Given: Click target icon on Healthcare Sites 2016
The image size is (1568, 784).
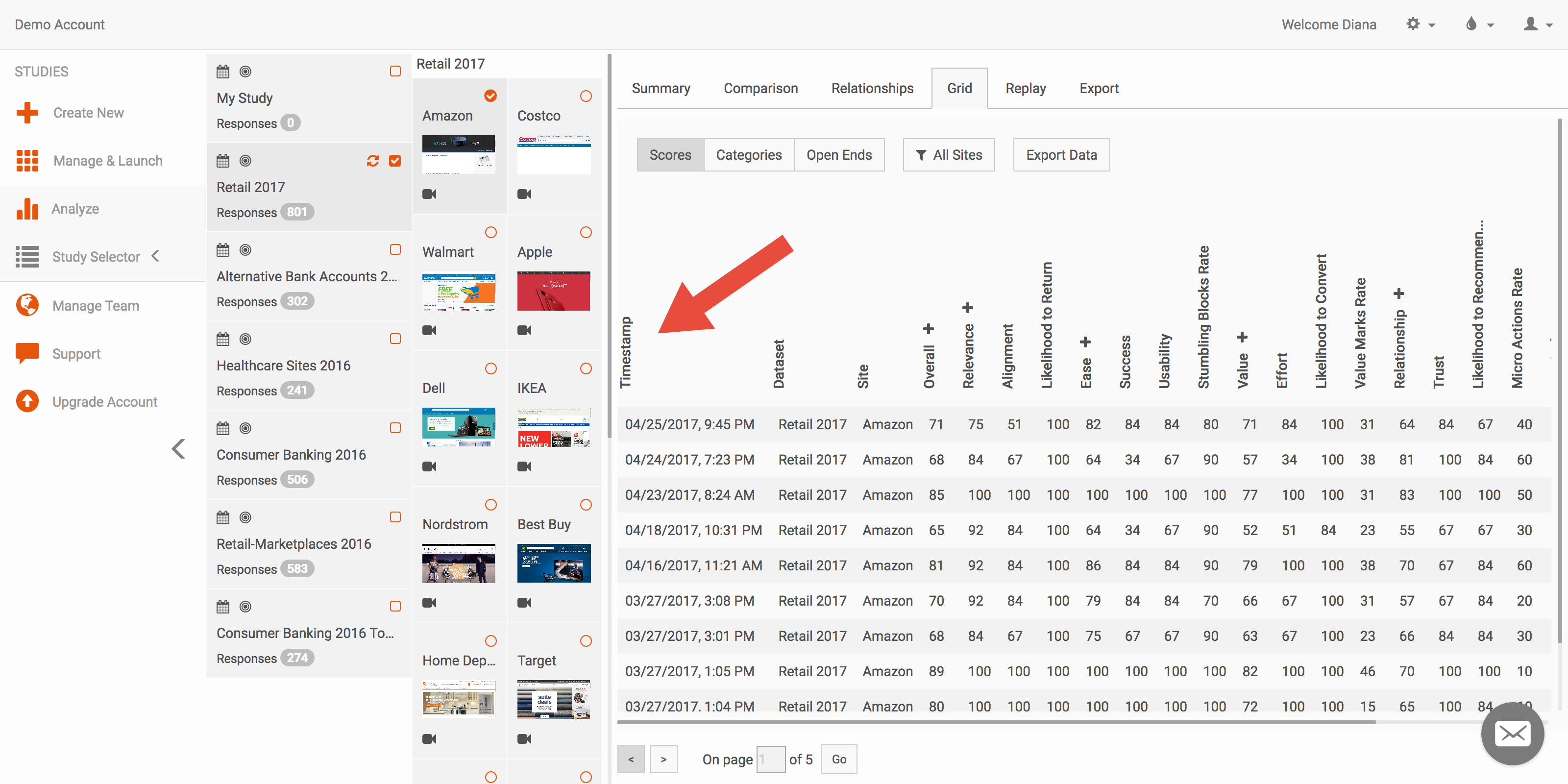Looking at the screenshot, I should coord(245,339).
